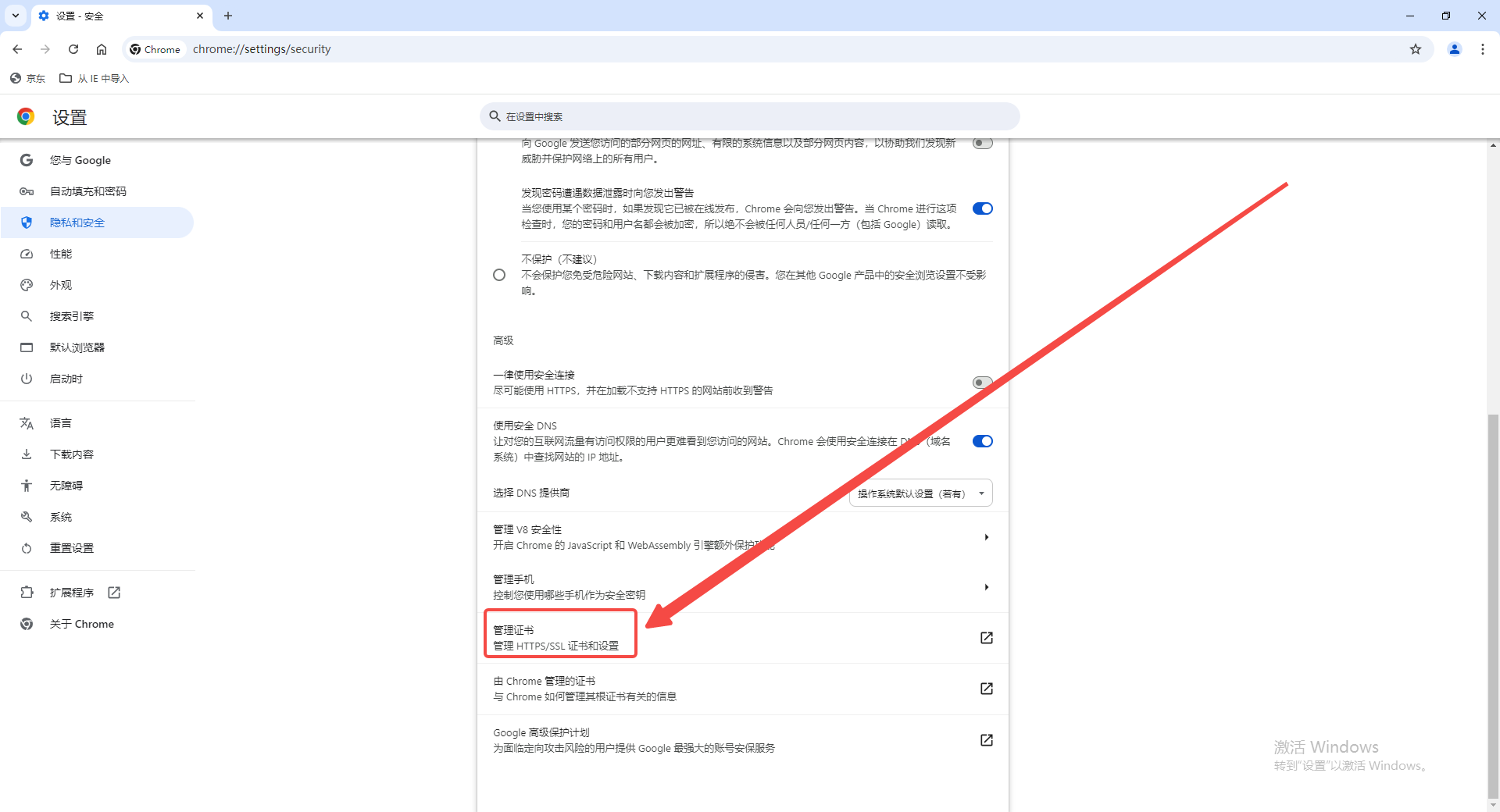Click the browser back arrow
This screenshot has width=1500, height=812.
17,49
